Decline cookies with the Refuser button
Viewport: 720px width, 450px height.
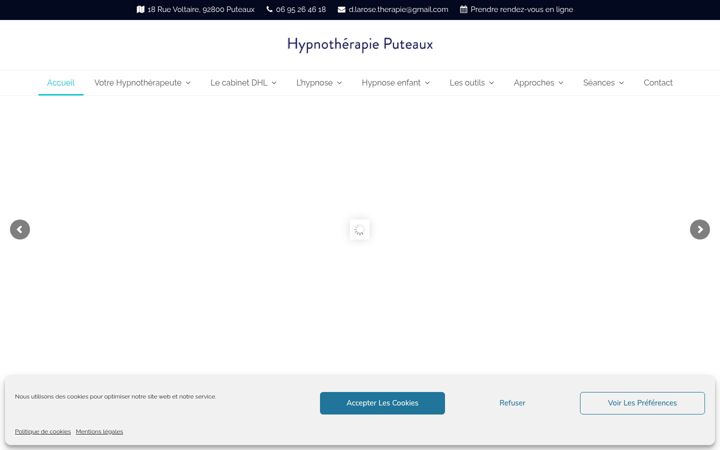[x=512, y=403]
